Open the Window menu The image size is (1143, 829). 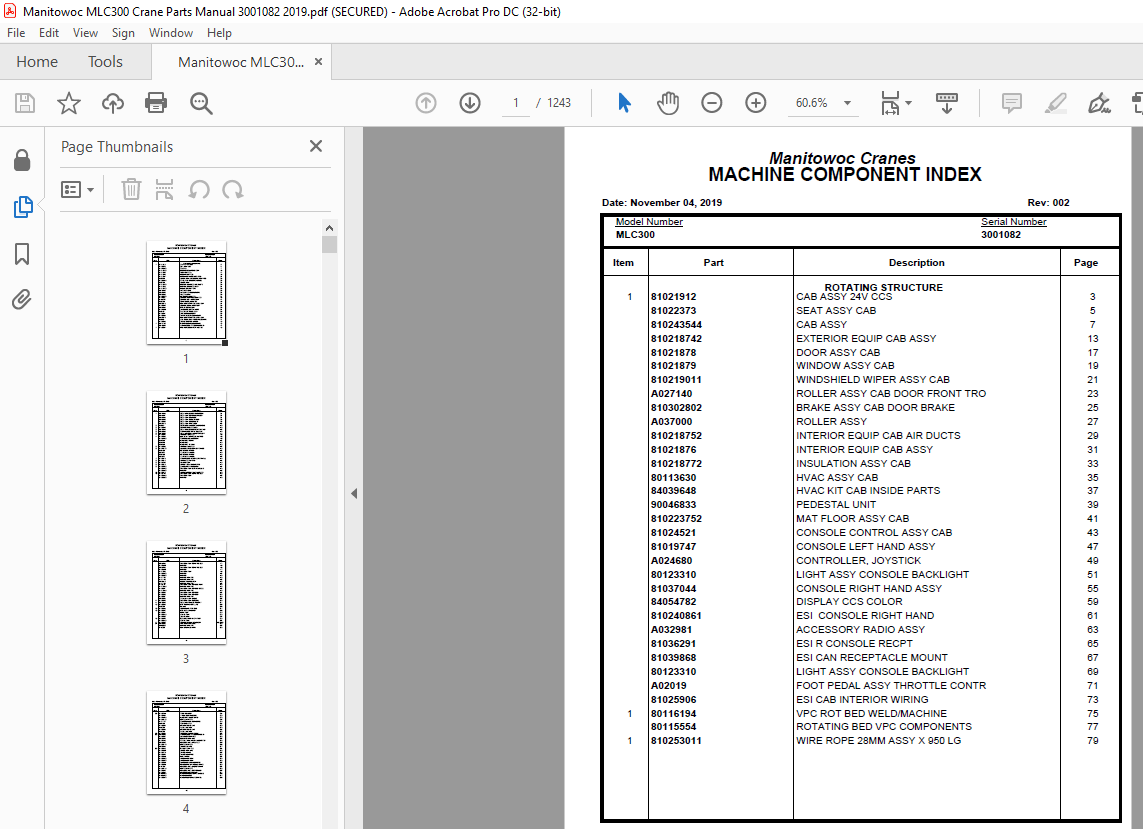[x=171, y=33]
